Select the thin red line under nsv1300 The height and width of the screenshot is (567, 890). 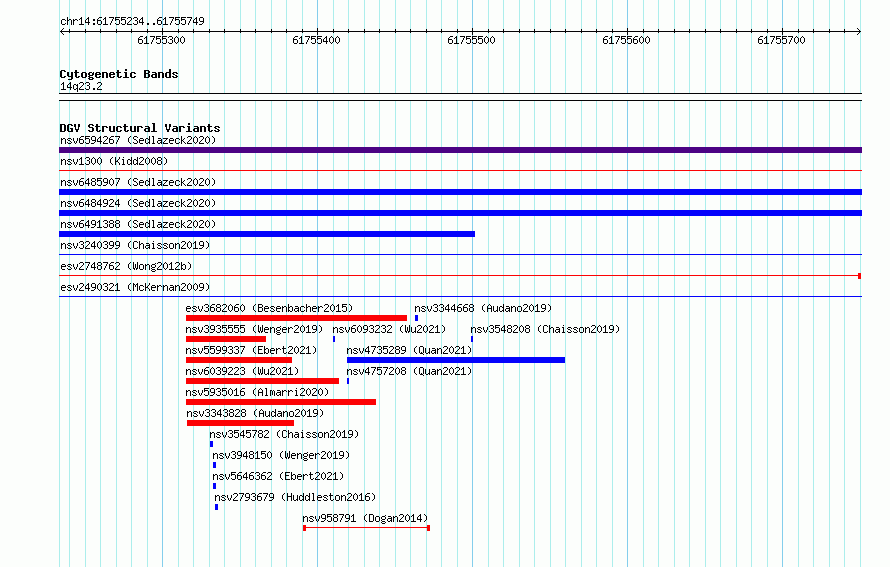coord(460,170)
